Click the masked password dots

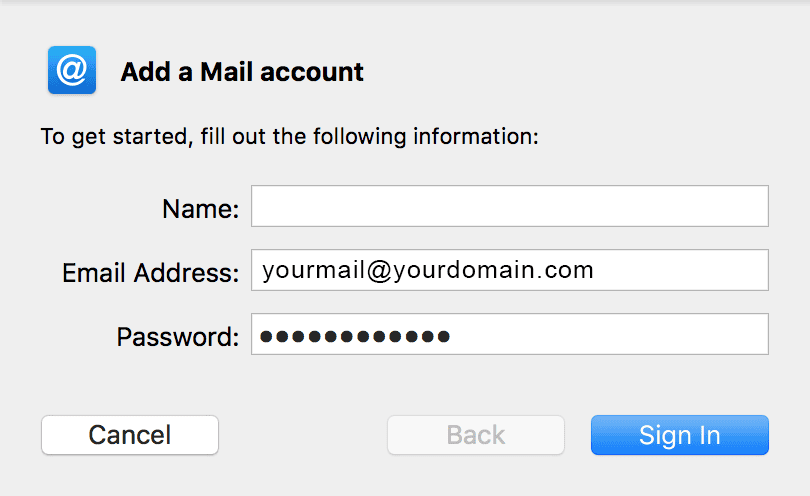pyautogui.click(x=354, y=336)
